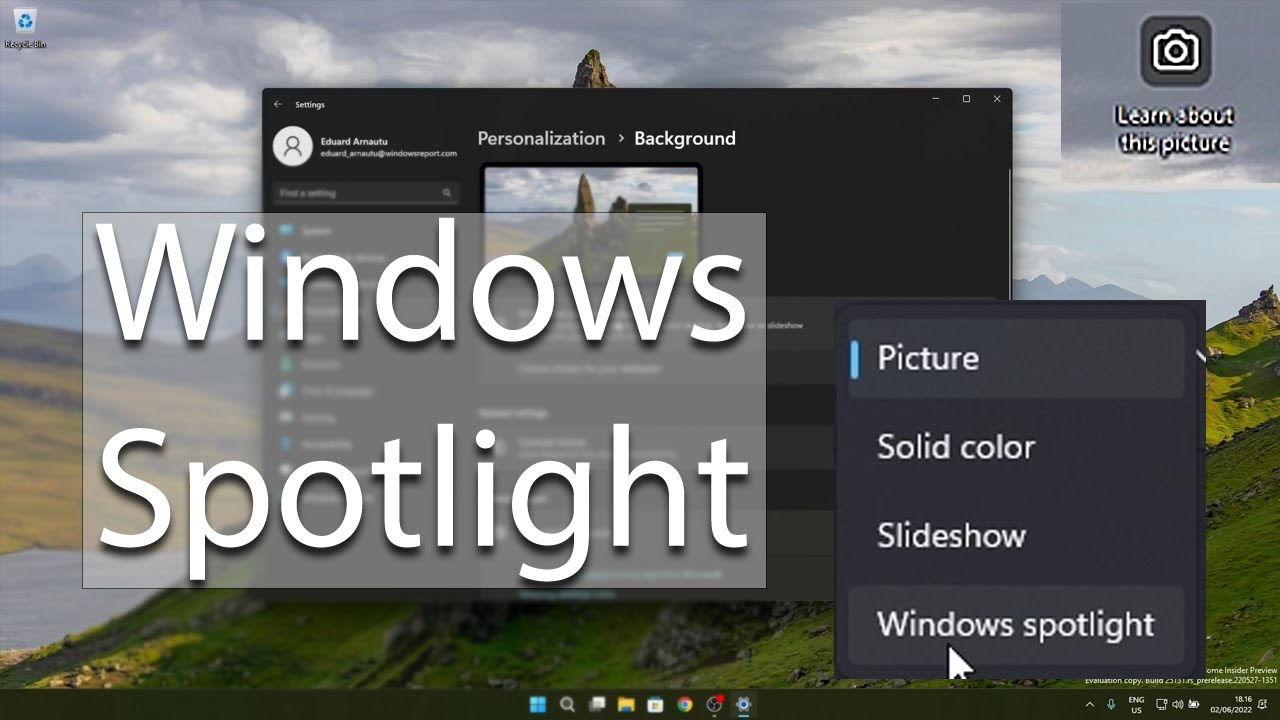Image resolution: width=1280 pixels, height=720 pixels.
Task: Open the Recycle Bin desktop icon
Action: pos(25,28)
